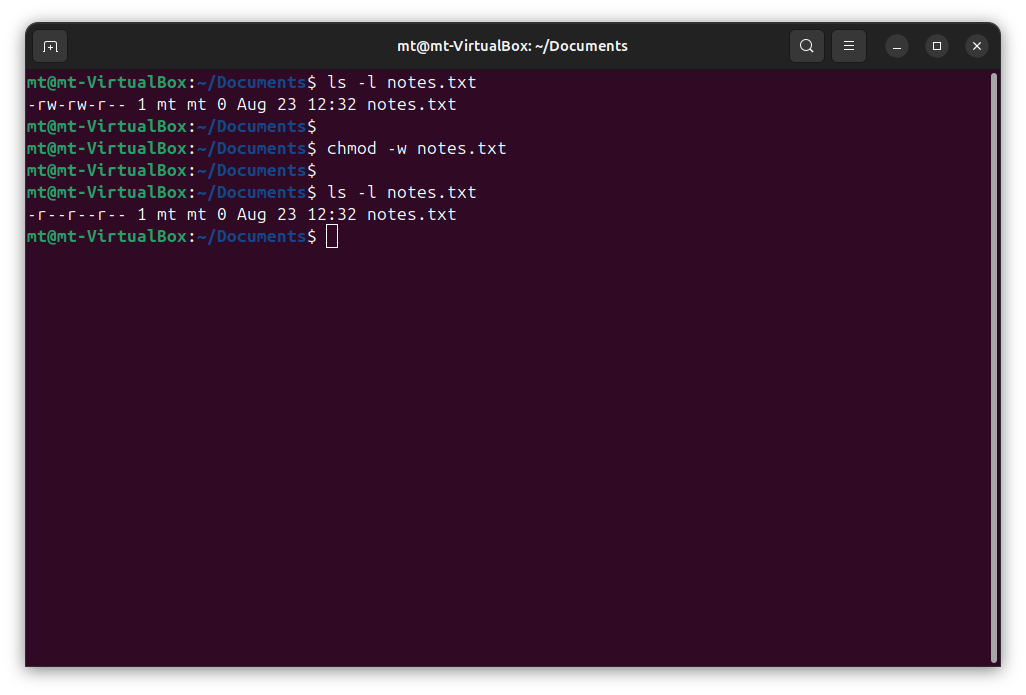This screenshot has height=695, width=1026.
Task: Click the chmod -w notes.txt command
Action: pos(416,149)
